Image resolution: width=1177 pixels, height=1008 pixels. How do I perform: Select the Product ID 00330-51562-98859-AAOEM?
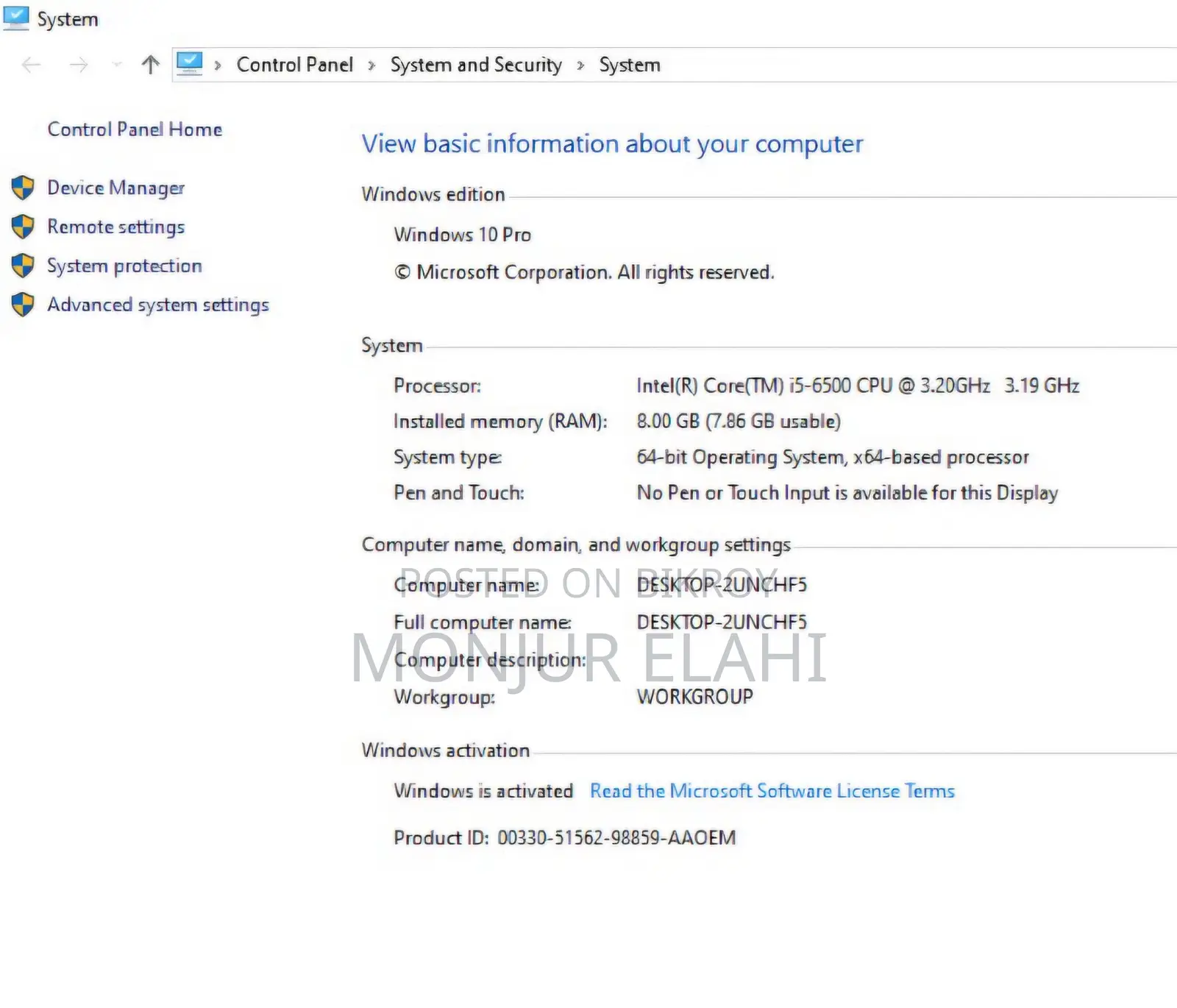pos(565,838)
